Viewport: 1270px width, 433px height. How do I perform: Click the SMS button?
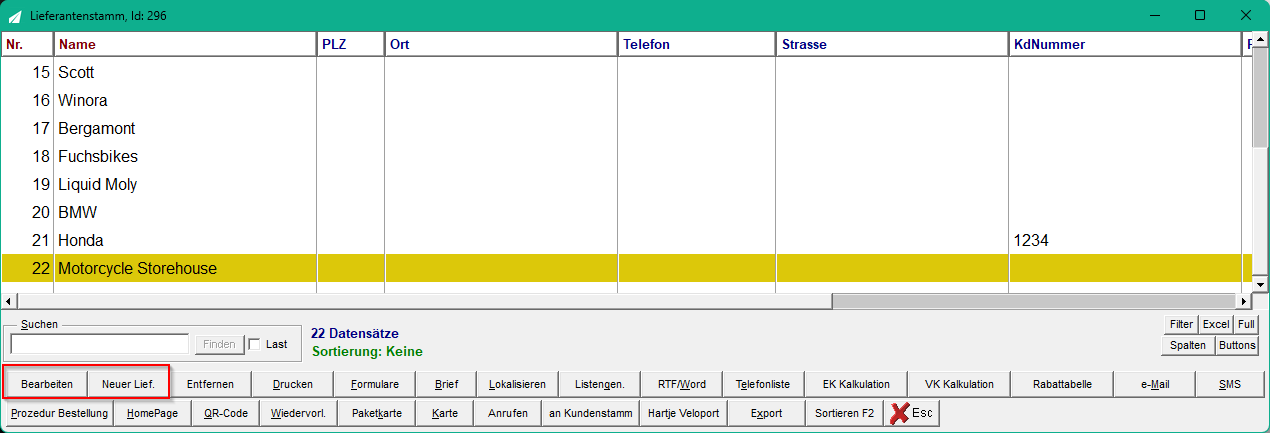tap(1230, 384)
